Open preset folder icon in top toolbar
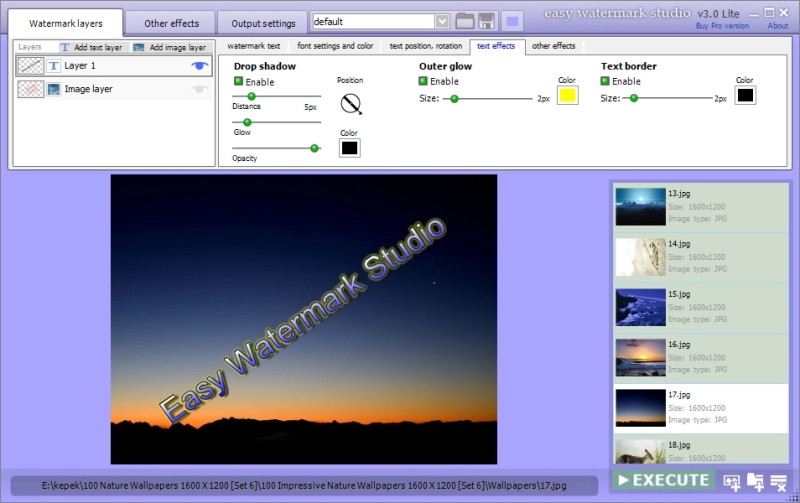The height and width of the screenshot is (503, 800). 464,21
